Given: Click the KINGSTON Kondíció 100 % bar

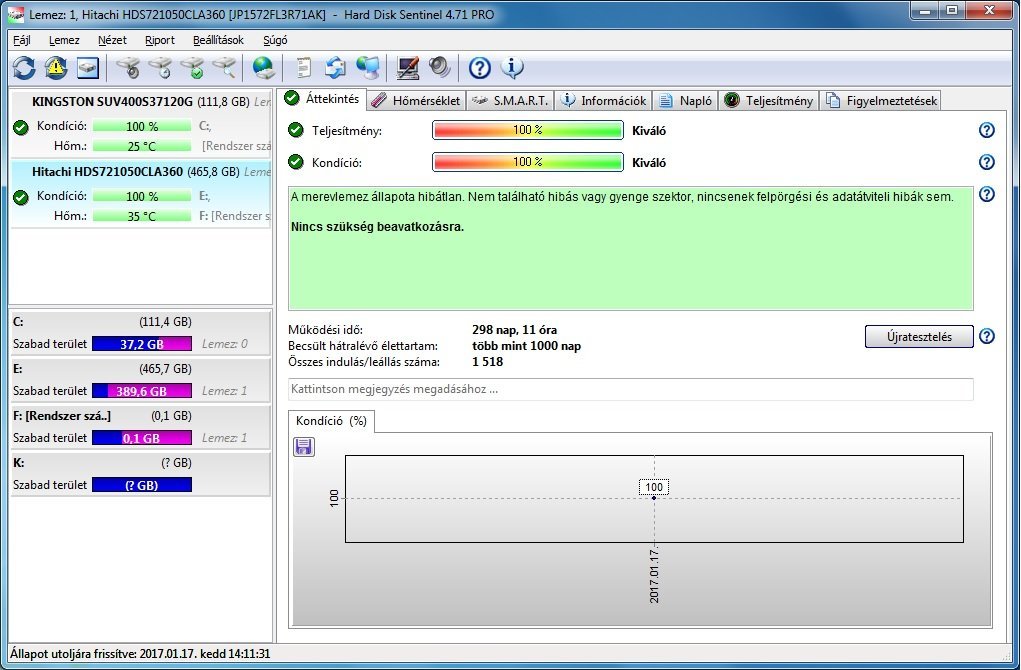Looking at the screenshot, I should (x=142, y=126).
